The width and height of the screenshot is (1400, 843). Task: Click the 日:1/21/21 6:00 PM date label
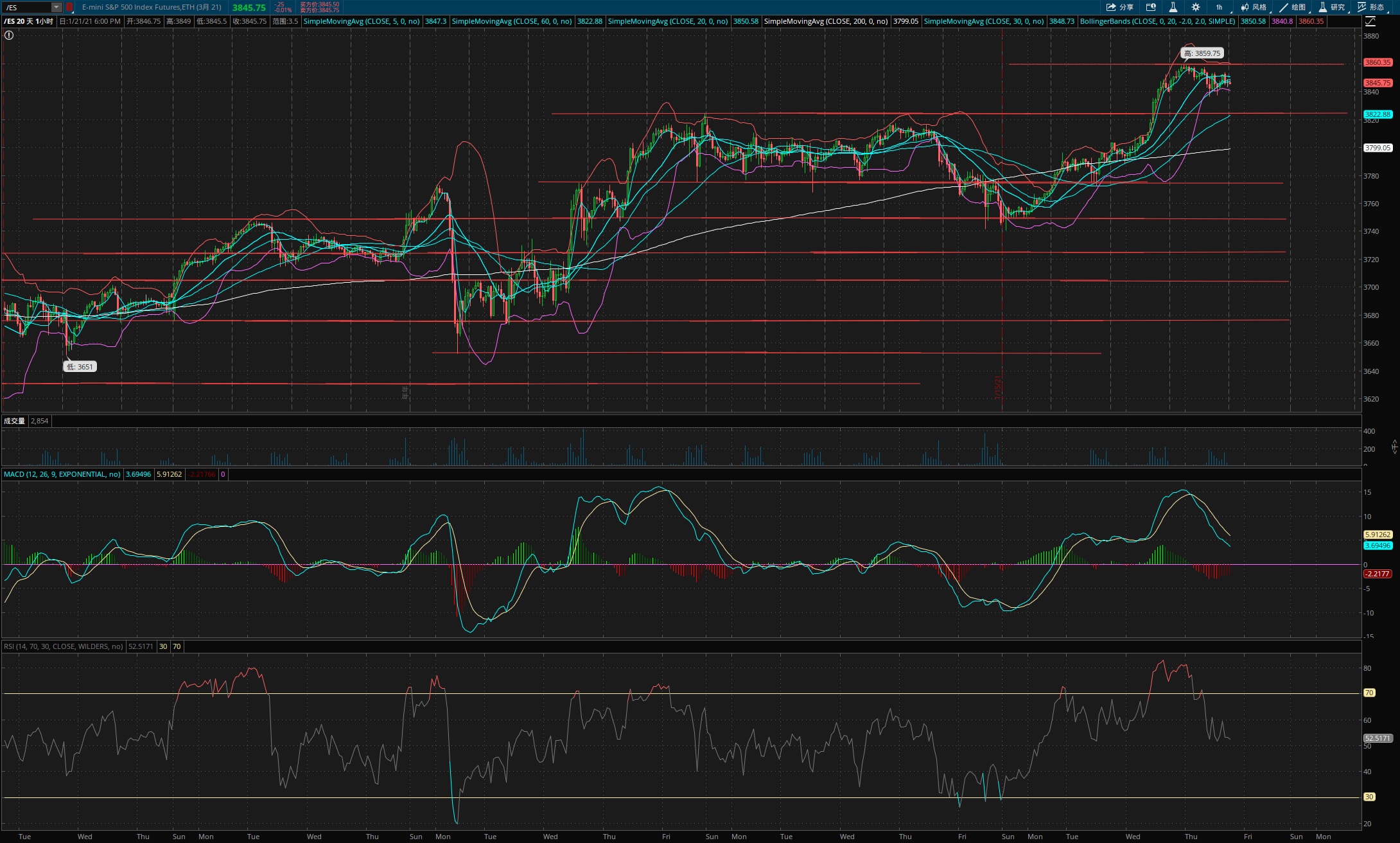tap(90, 21)
